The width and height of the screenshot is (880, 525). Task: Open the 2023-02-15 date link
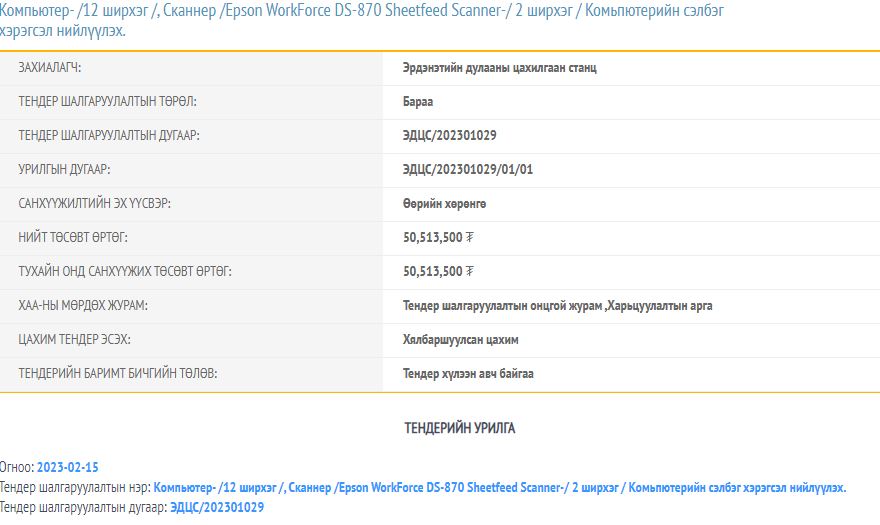pyautogui.click(x=68, y=467)
